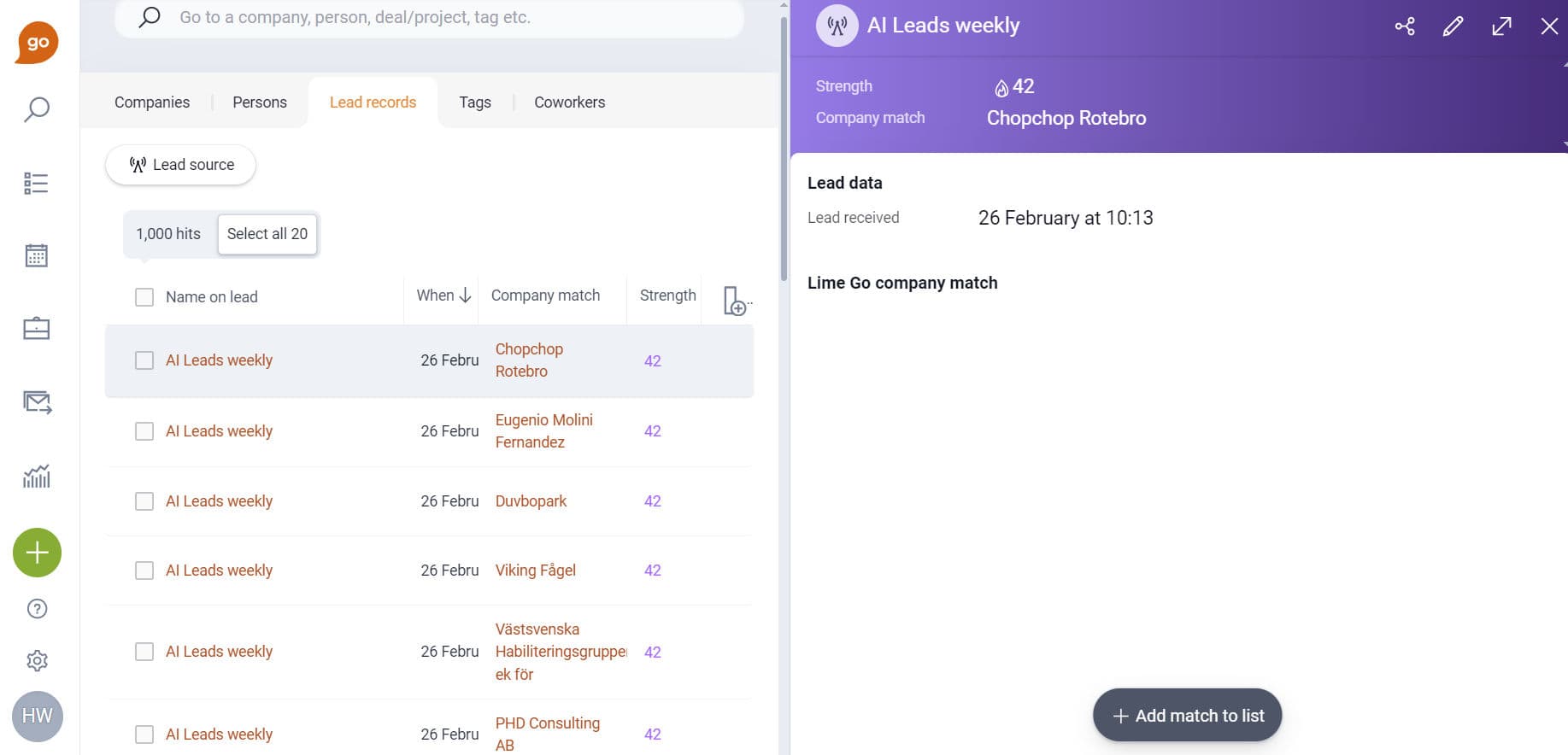This screenshot has width=1568, height=755.
Task: Click the results list vertical scrollbar
Action: click(784, 149)
